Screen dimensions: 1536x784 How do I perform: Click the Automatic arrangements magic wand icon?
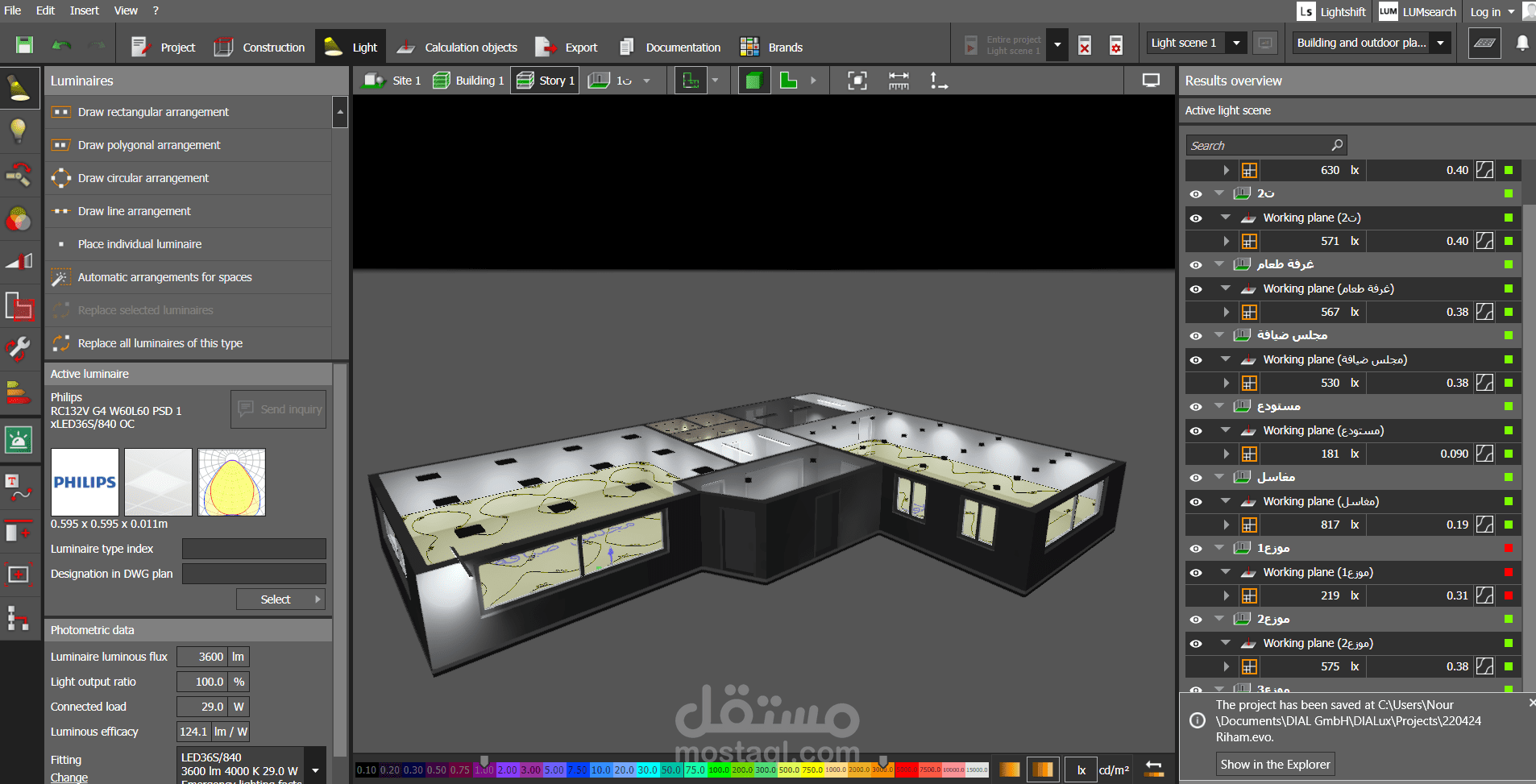point(61,277)
